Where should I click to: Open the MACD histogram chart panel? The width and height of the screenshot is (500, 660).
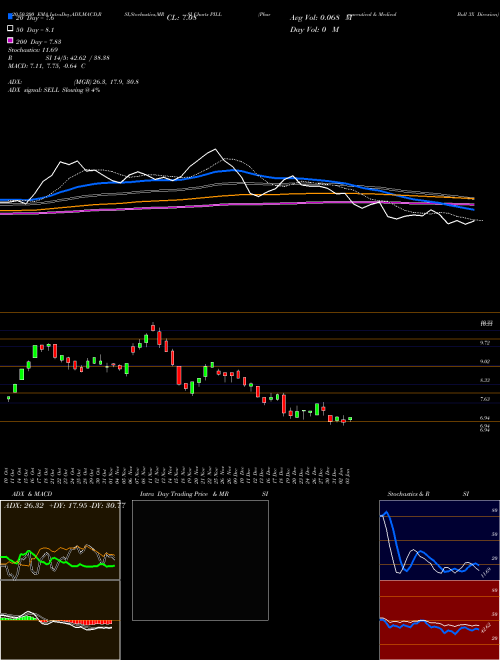point(60,620)
